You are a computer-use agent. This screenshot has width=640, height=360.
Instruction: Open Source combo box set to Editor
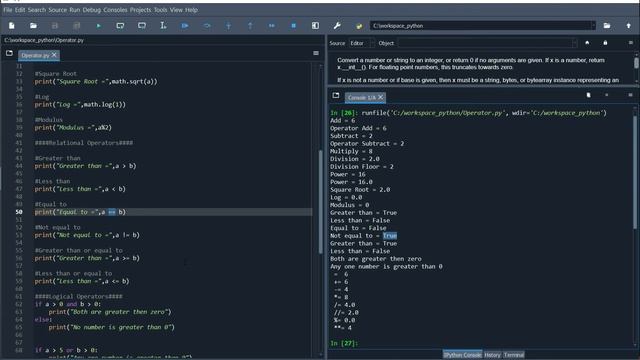[361, 43]
